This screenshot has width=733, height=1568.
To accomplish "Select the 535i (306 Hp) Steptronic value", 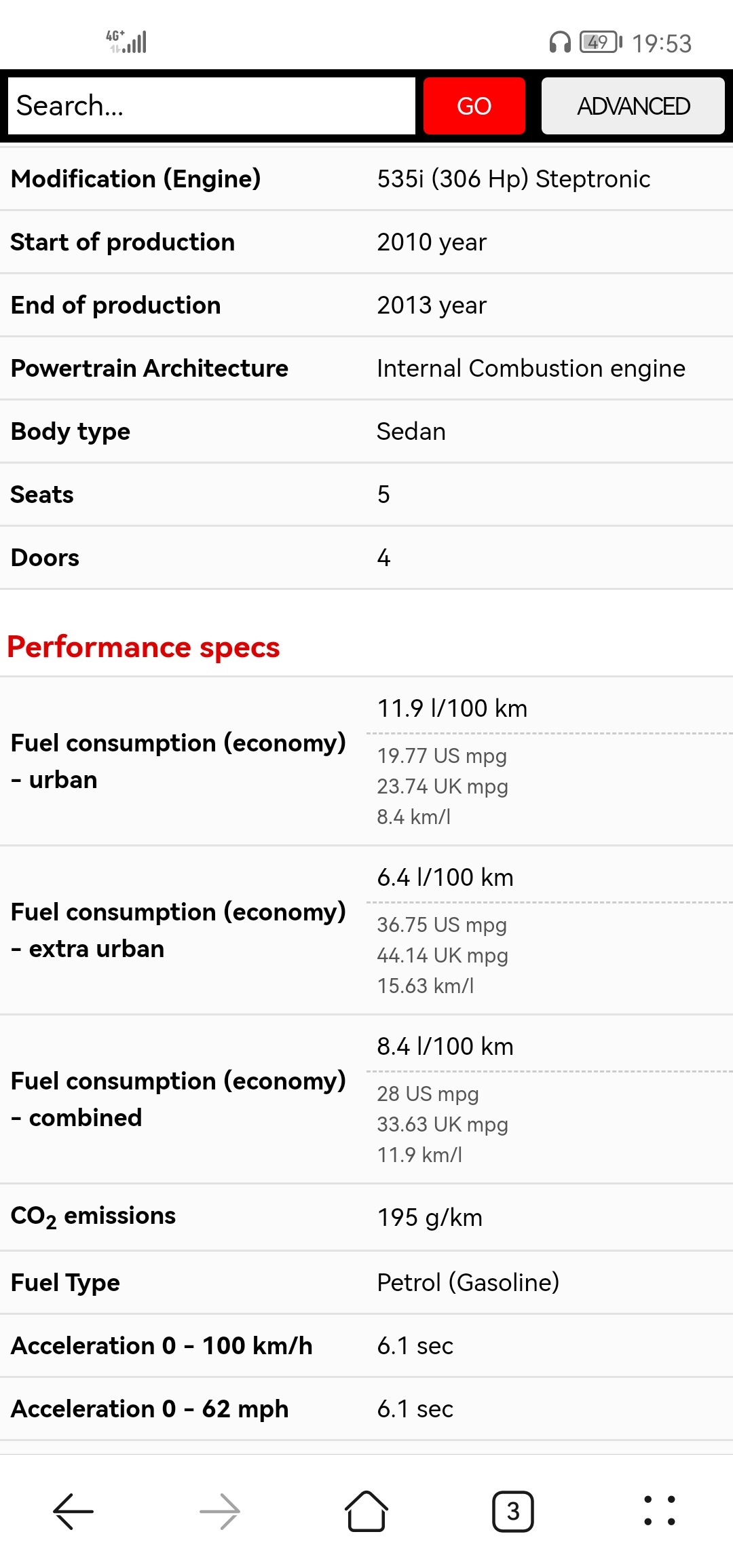I will click(x=513, y=179).
